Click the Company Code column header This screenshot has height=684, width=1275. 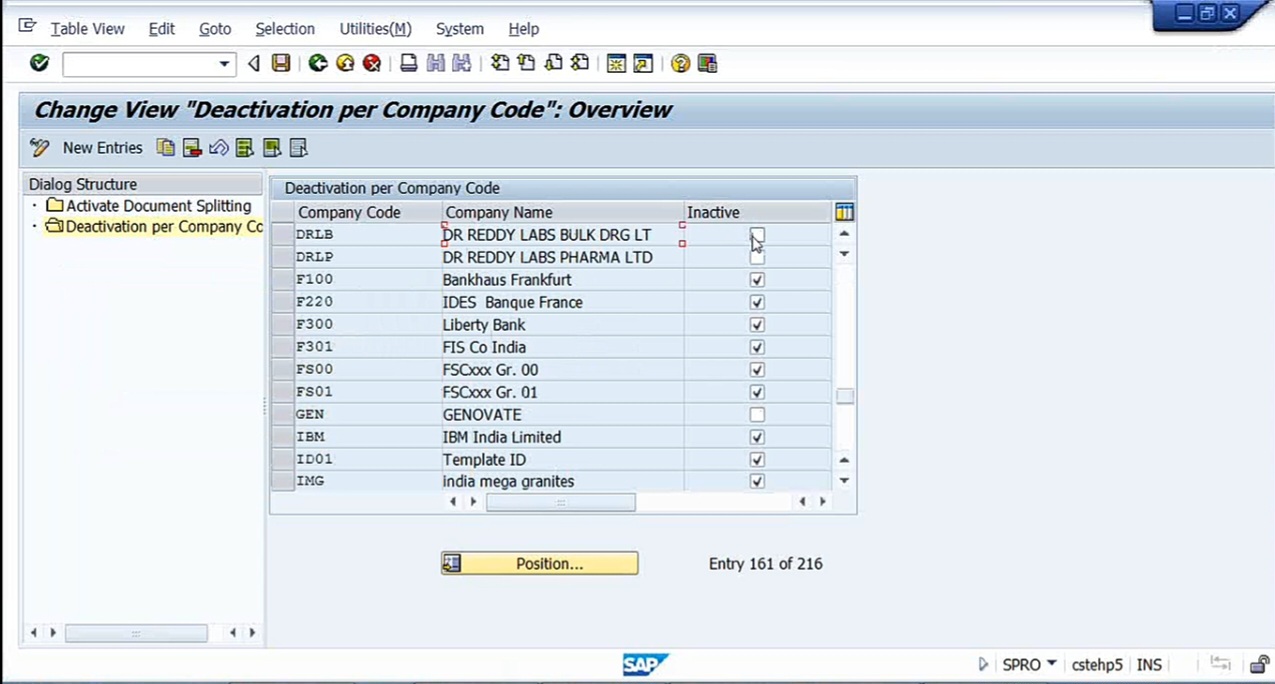click(368, 212)
